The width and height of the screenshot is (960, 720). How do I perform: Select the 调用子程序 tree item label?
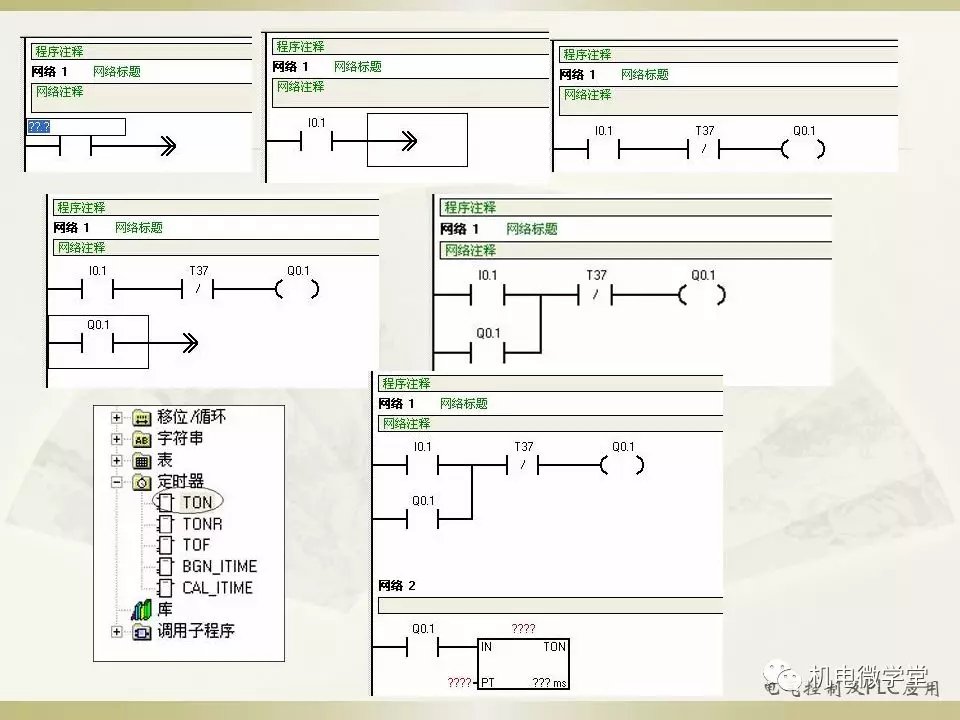click(x=196, y=631)
